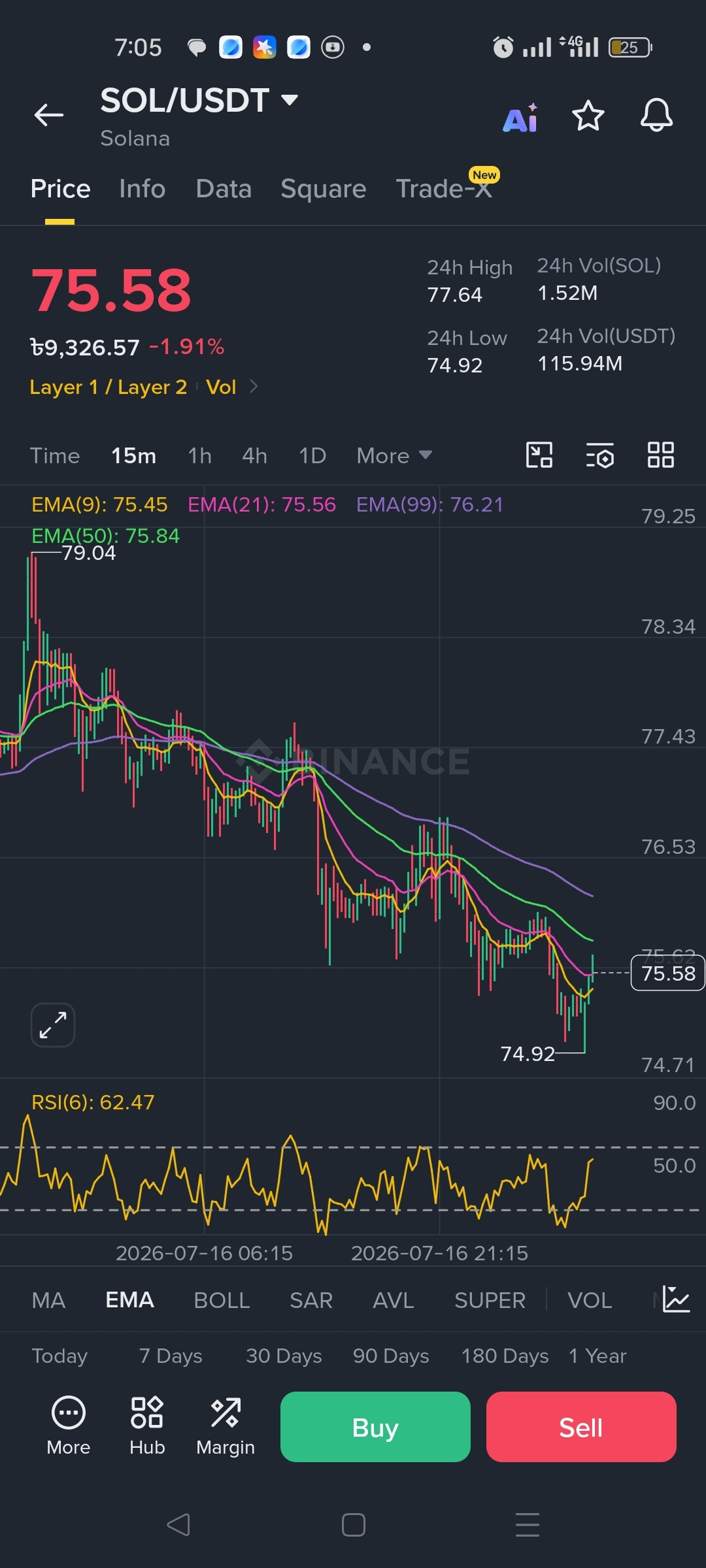Tap the 79.04 chart high marker
Image resolution: width=706 pixels, height=1568 pixels.
tap(88, 553)
